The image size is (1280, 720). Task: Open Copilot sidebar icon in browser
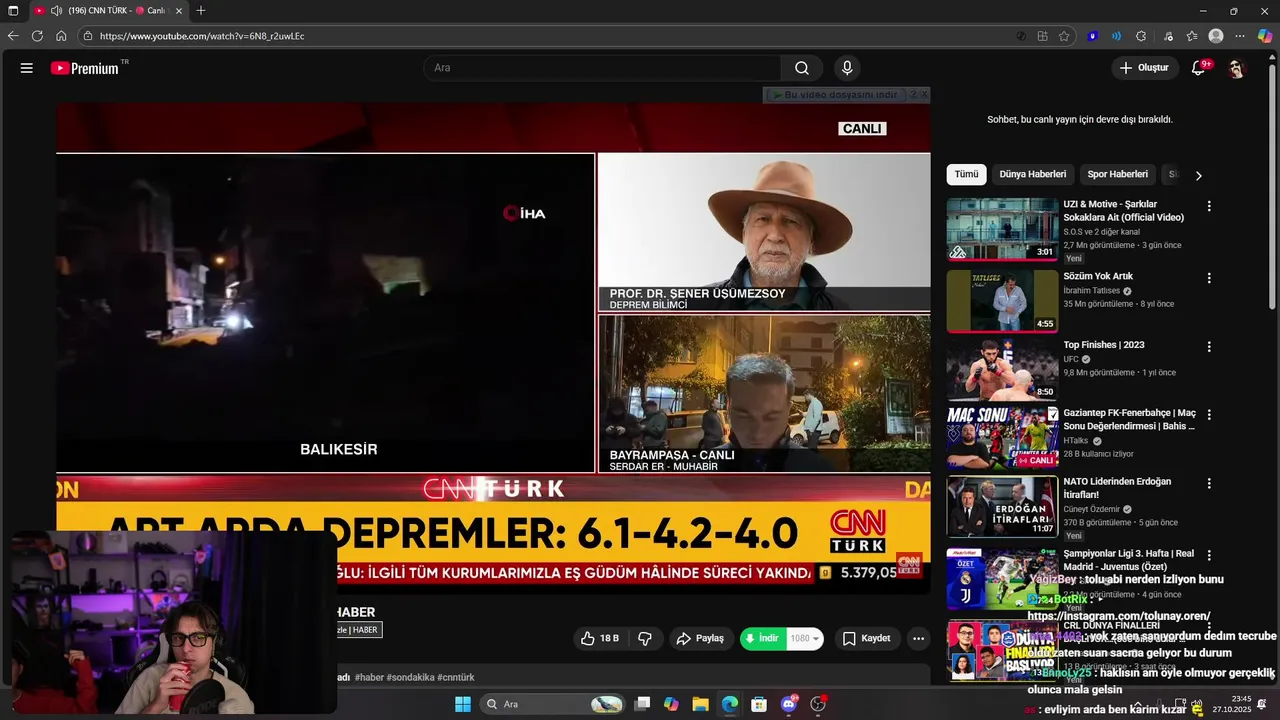tap(1265, 36)
